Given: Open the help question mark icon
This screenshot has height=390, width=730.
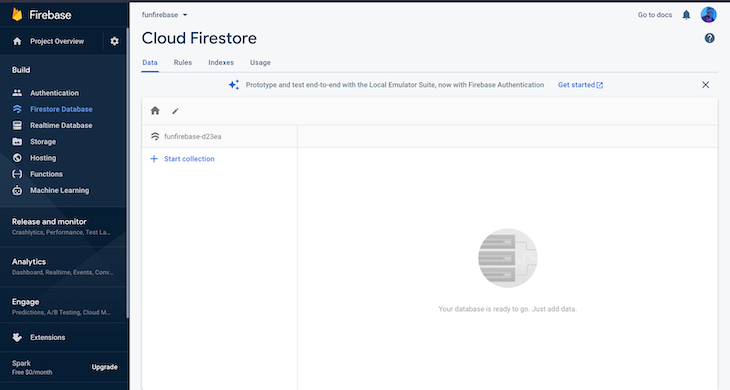Looking at the screenshot, I should click(x=709, y=38).
